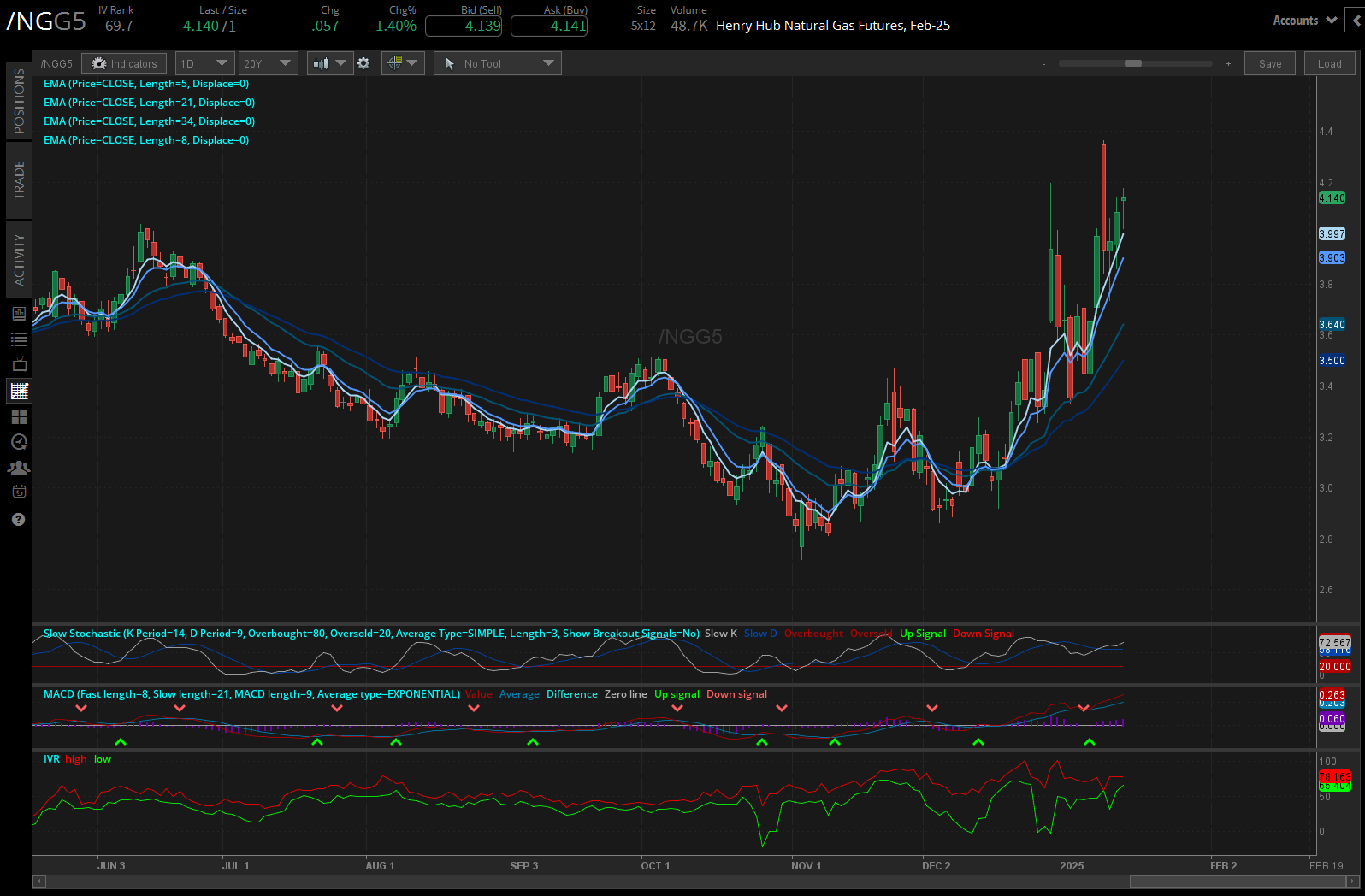This screenshot has height=896, width=1365.
Task: Click the TV media icon in sidebar
Action: (x=19, y=365)
